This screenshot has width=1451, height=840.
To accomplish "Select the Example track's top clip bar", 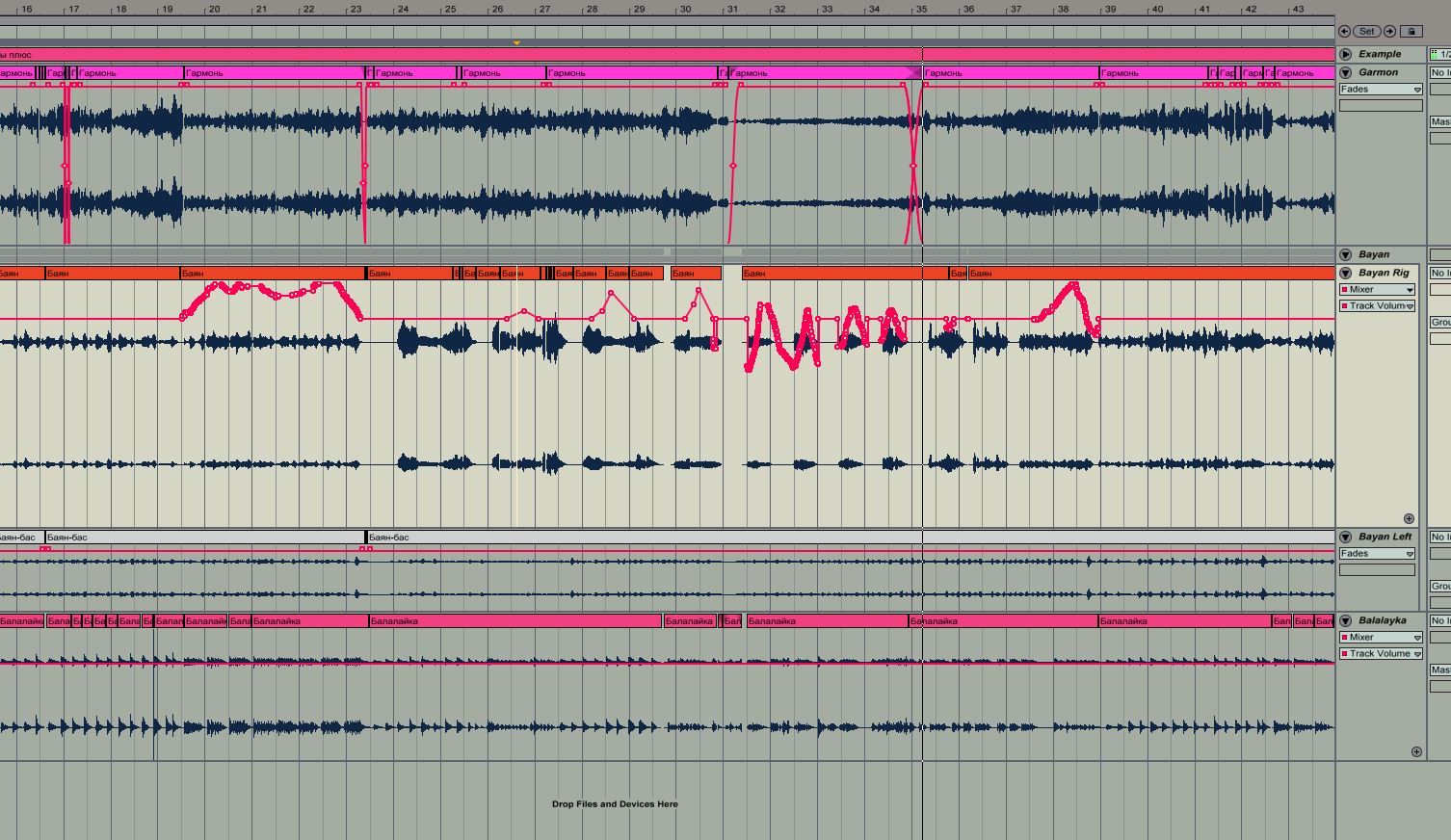I will point(667,55).
